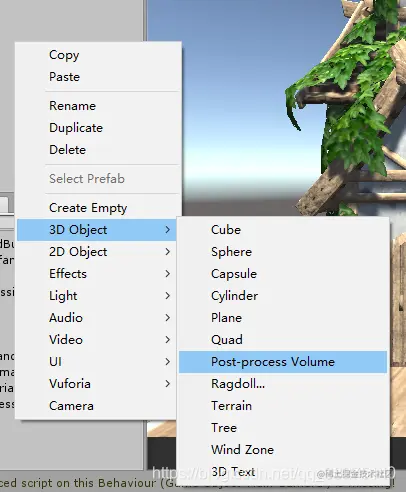Expand arrow next to UI

[x=168, y=362]
